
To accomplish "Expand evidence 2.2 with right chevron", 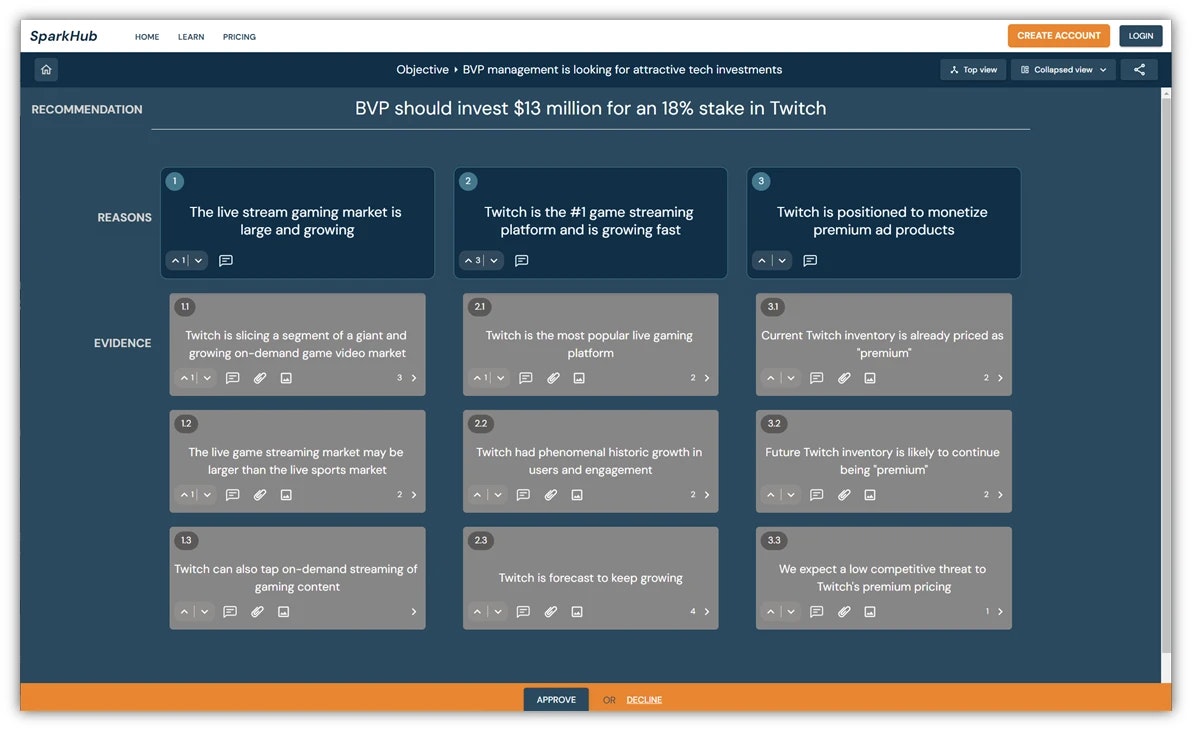I will click(707, 495).
